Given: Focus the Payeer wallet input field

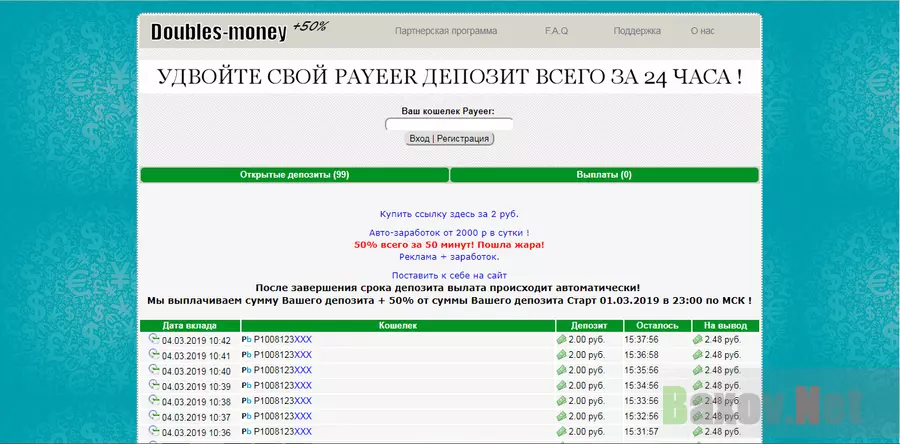Looking at the screenshot, I should 449,124.
